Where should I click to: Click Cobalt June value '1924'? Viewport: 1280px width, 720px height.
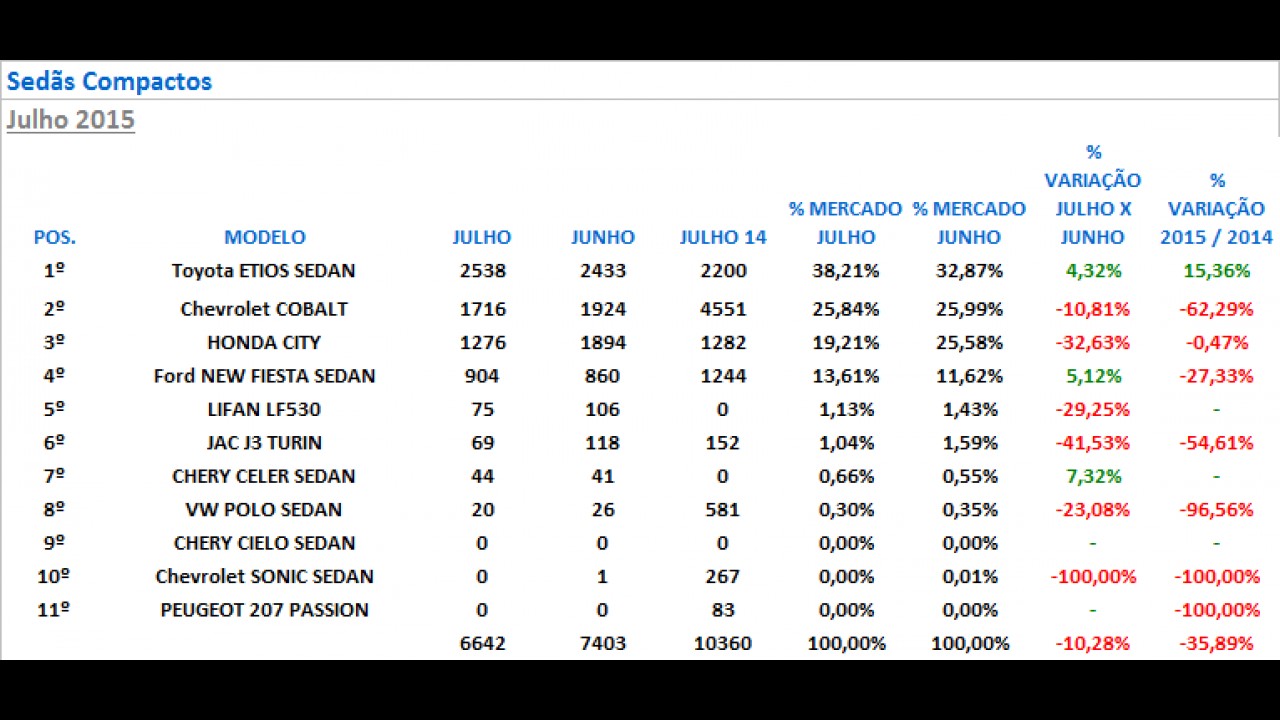(x=603, y=309)
